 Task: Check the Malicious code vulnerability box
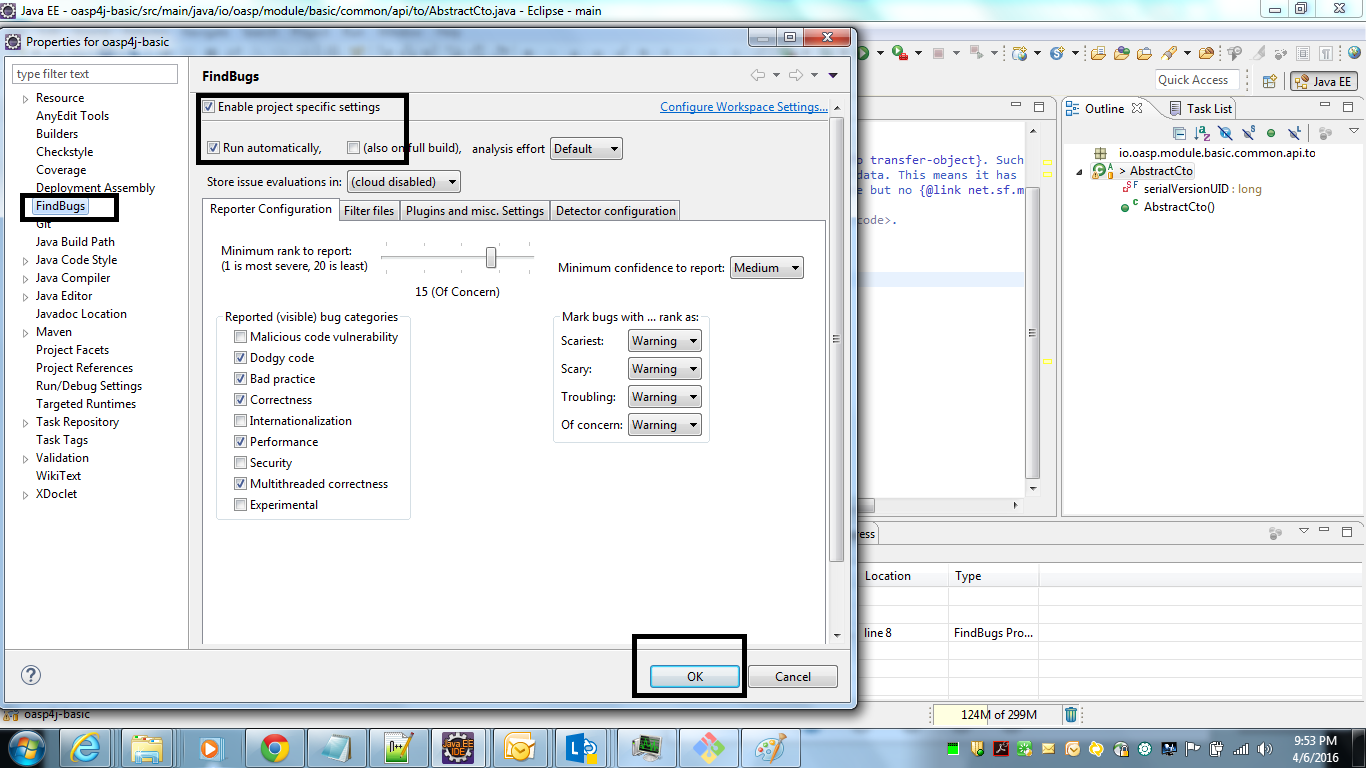tap(240, 337)
